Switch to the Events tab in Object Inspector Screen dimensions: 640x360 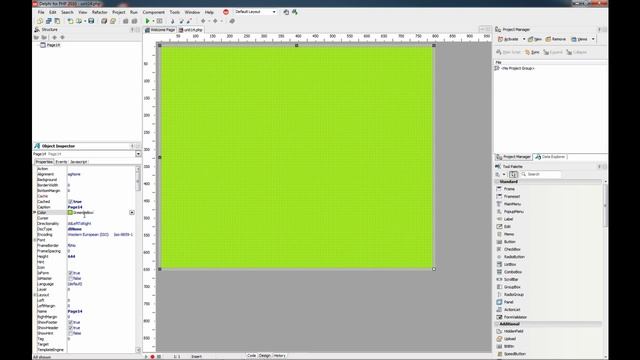point(61,162)
